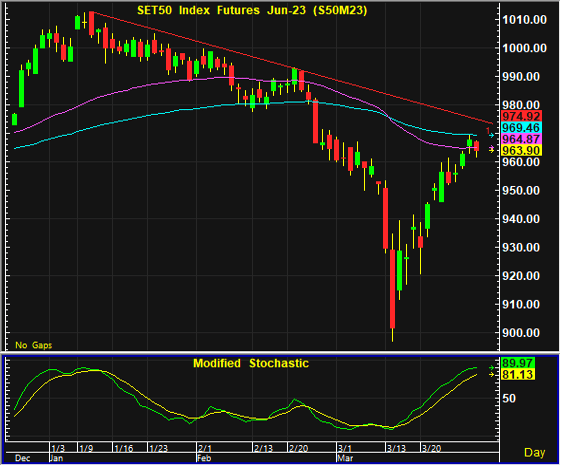
Task: Click the yellow arrow marker near 81.13
Action: pyautogui.click(x=492, y=374)
